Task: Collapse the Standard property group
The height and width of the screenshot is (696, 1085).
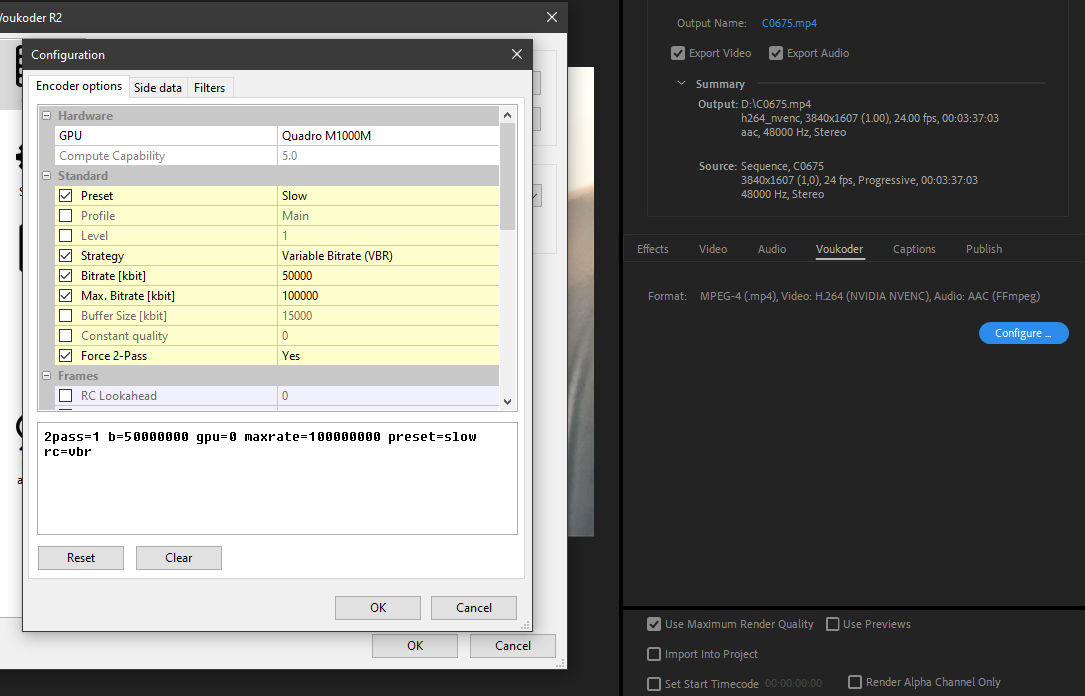Action: (x=47, y=176)
